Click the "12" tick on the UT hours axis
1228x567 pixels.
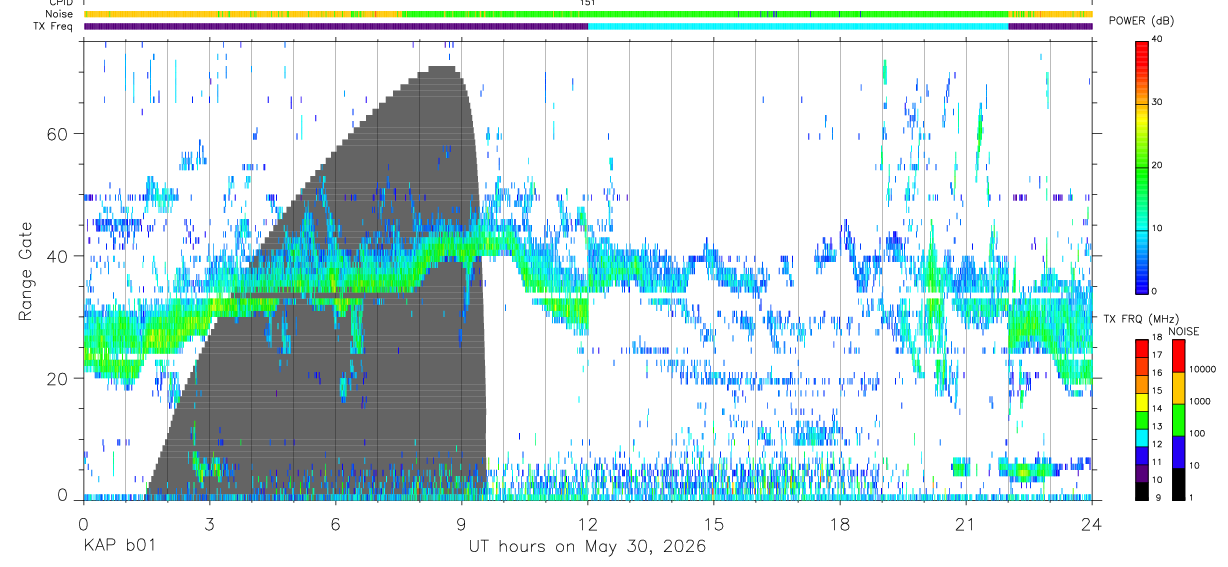(x=588, y=524)
